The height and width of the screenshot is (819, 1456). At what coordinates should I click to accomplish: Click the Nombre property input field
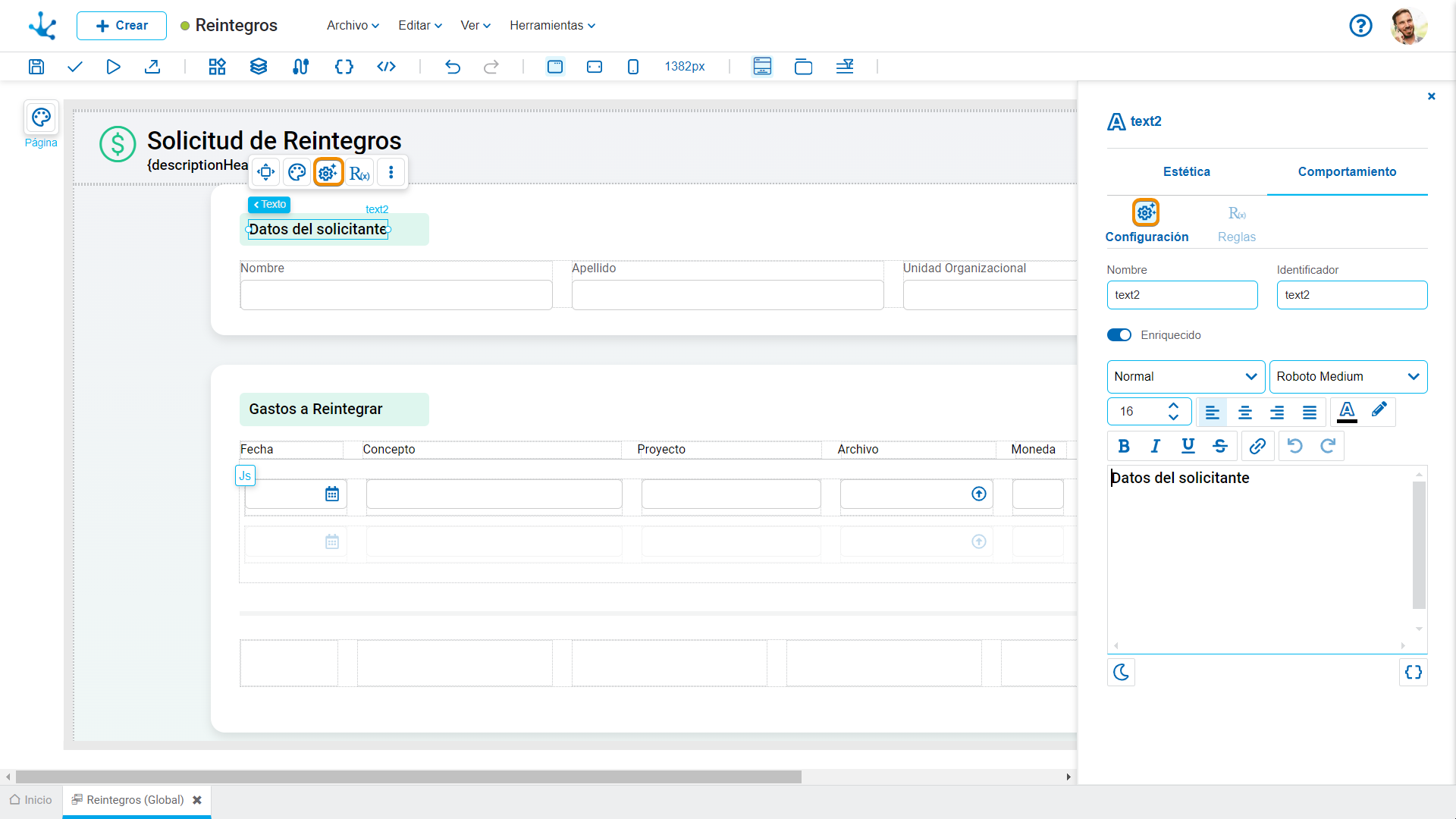[x=1182, y=295]
